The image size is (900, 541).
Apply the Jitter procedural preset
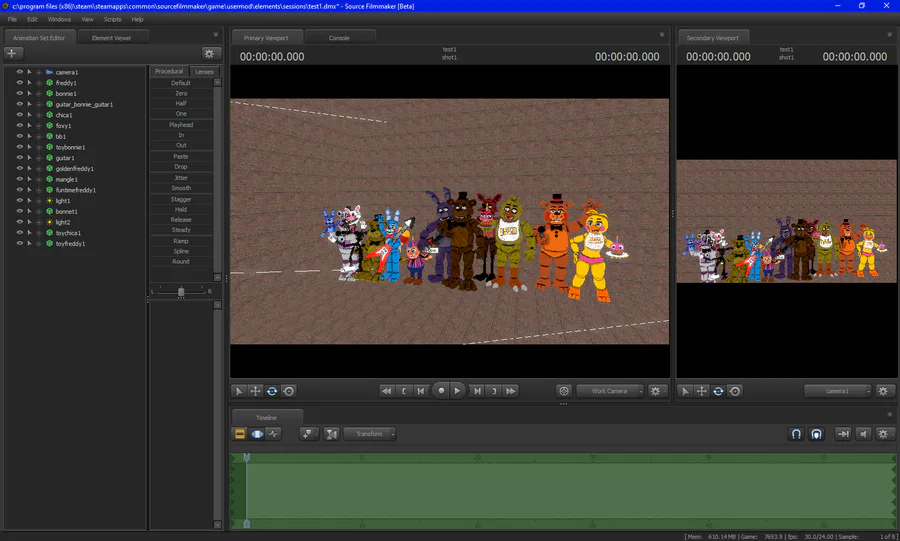(x=181, y=177)
